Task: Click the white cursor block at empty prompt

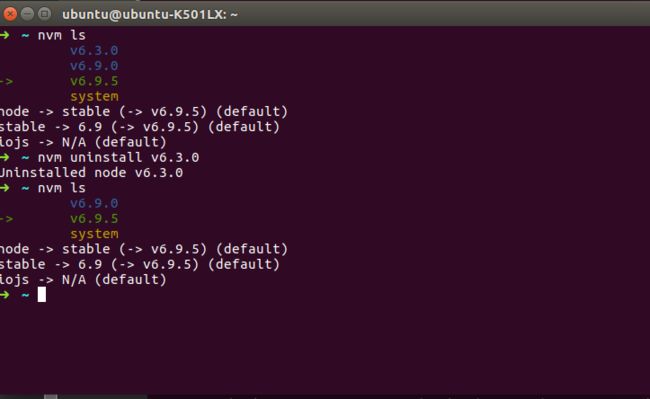Action: pyautogui.click(x=42, y=295)
